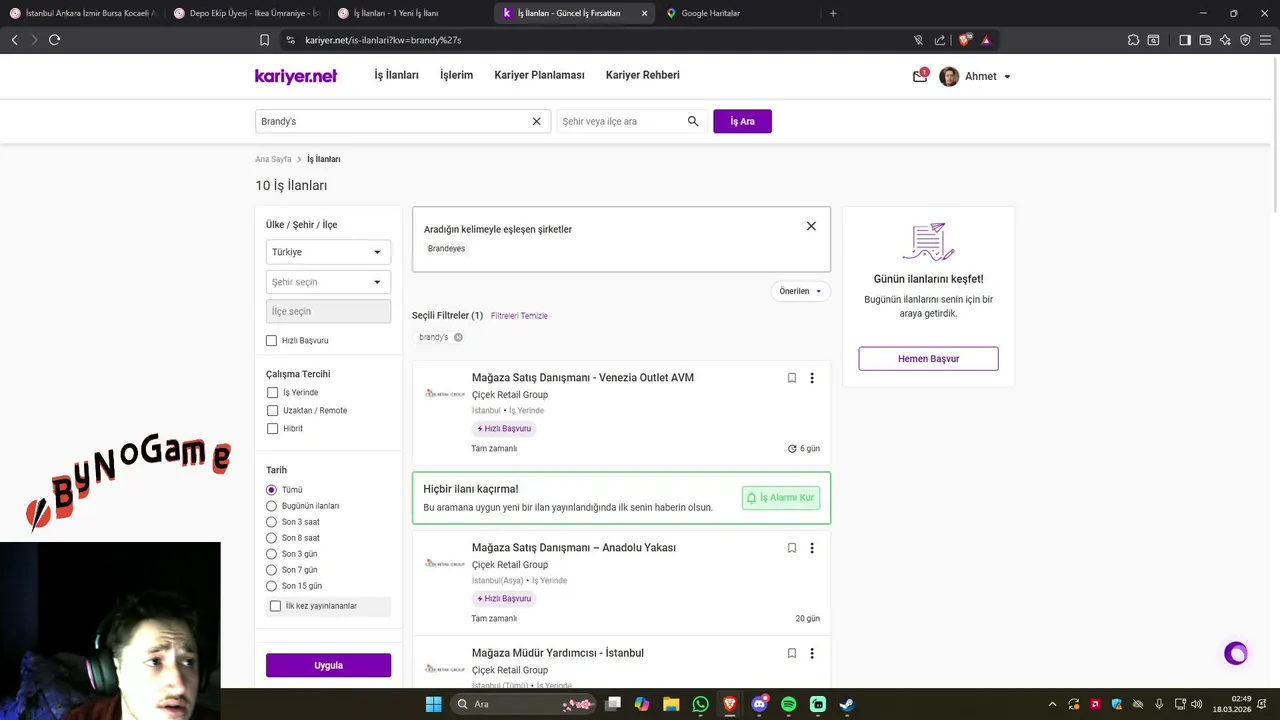
Task: Open the Önerilen sort dropdown
Action: 800,291
